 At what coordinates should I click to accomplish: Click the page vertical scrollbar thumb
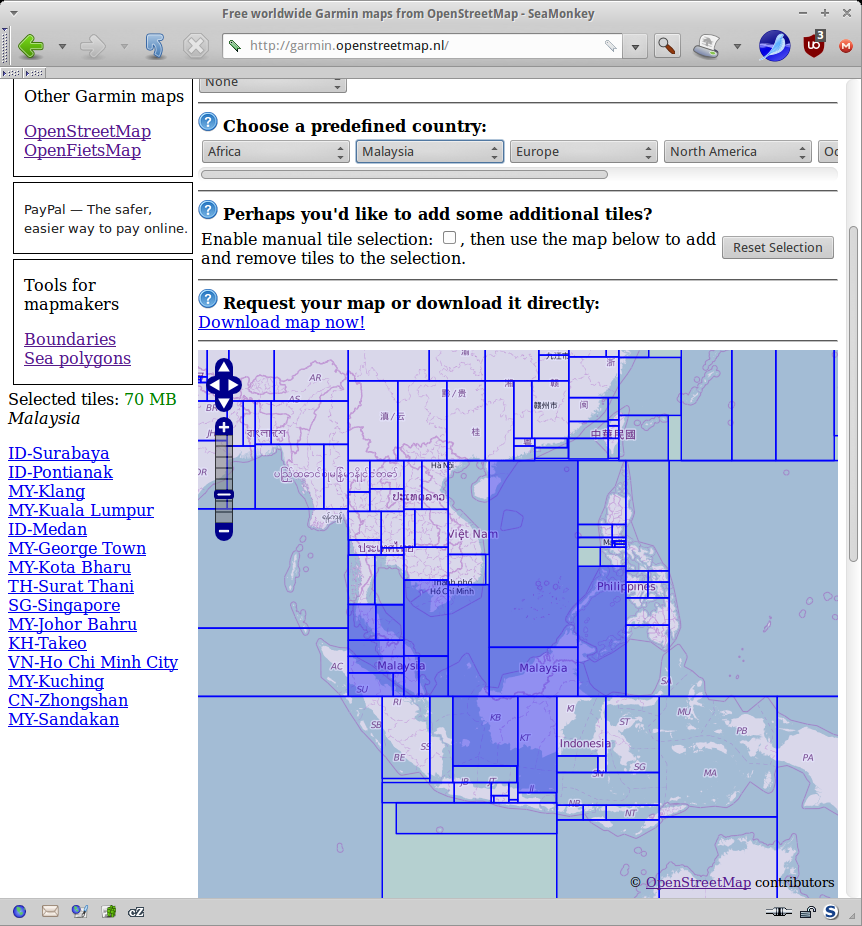pyautogui.click(x=853, y=394)
